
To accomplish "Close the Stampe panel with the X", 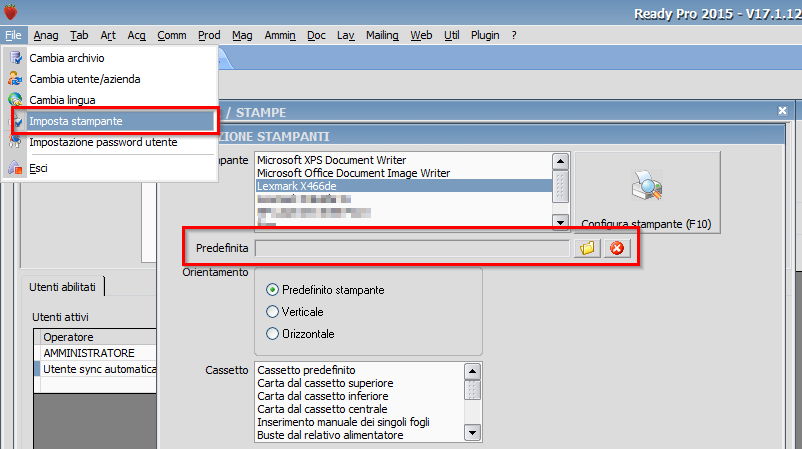I will [x=782, y=111].
